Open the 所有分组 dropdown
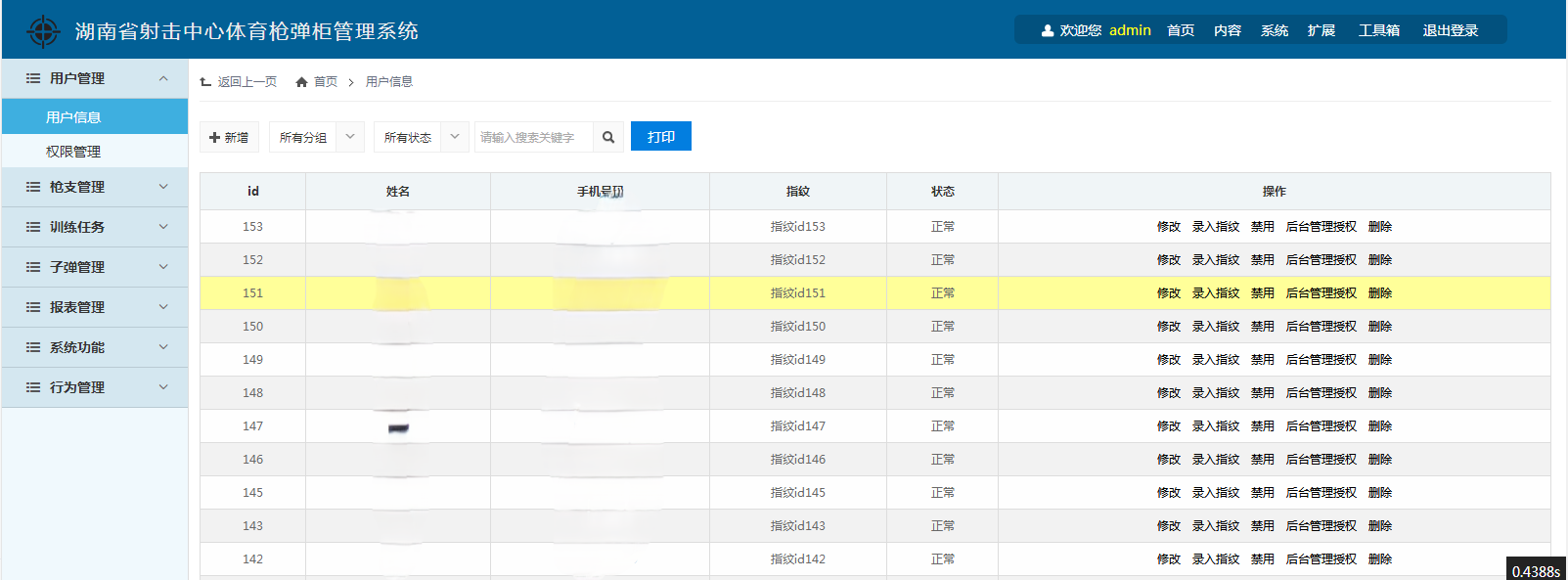 317,137
